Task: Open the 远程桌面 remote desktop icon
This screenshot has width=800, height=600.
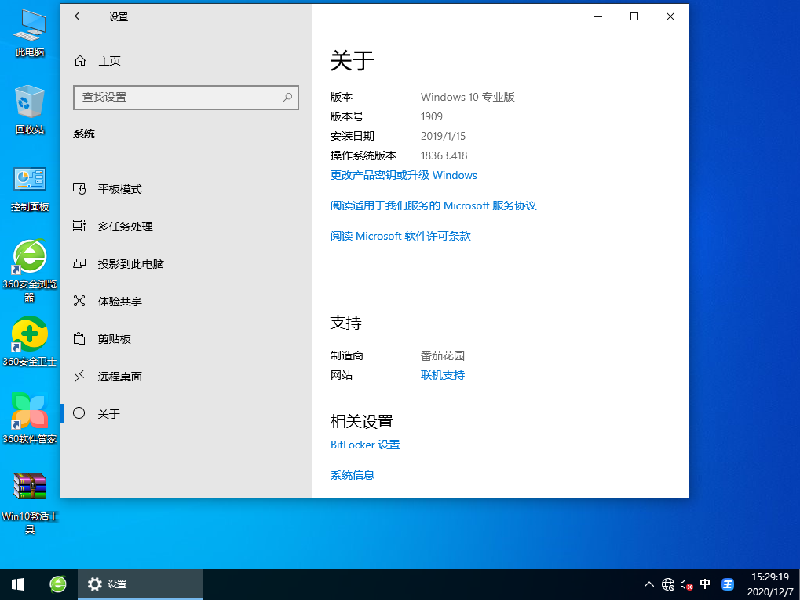Action: [80, 377]
